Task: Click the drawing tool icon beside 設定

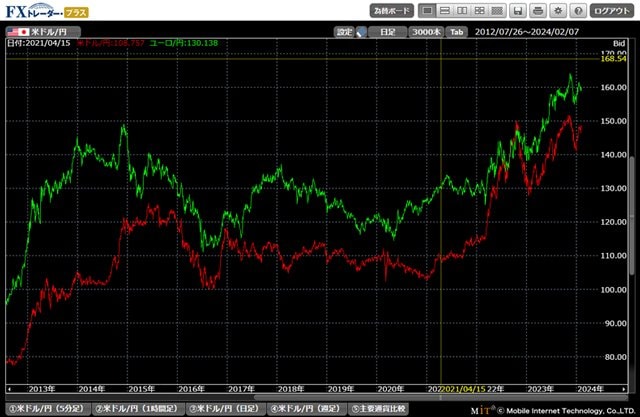Action: point(362,32)
